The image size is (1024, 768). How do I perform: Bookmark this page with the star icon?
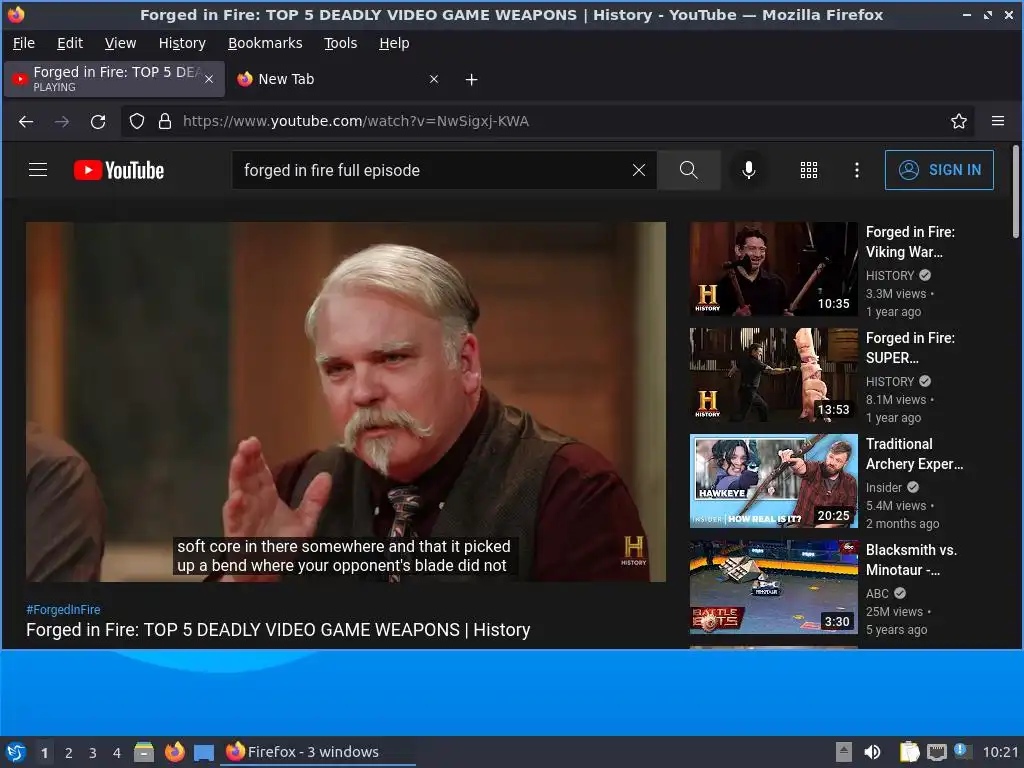pyautogui.click(x=959, y=121)
